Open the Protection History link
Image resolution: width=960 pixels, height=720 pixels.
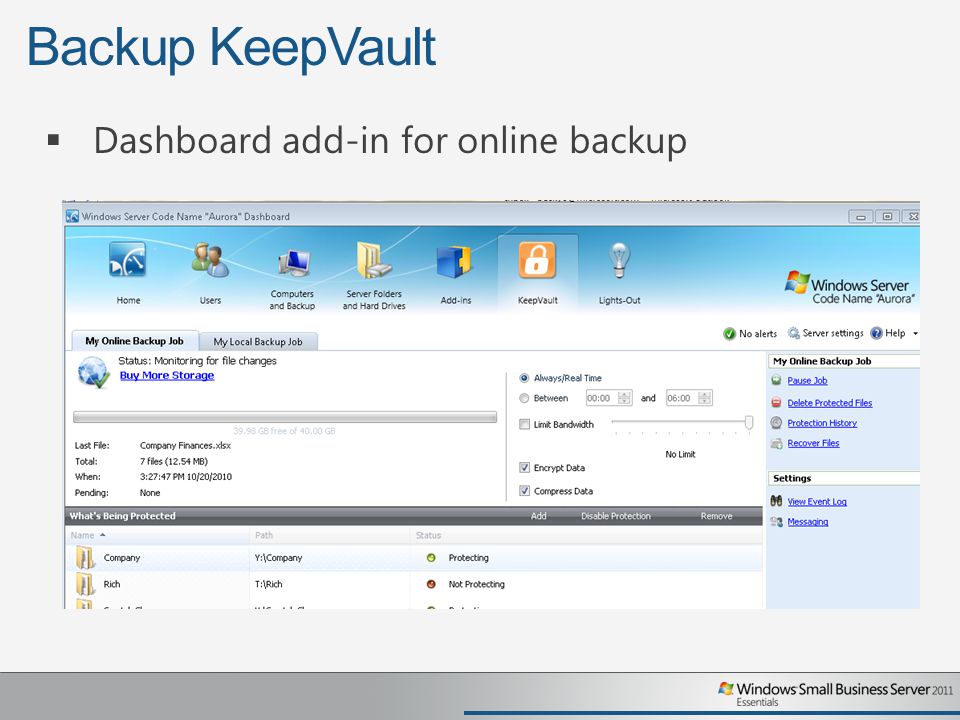(822, 423)
